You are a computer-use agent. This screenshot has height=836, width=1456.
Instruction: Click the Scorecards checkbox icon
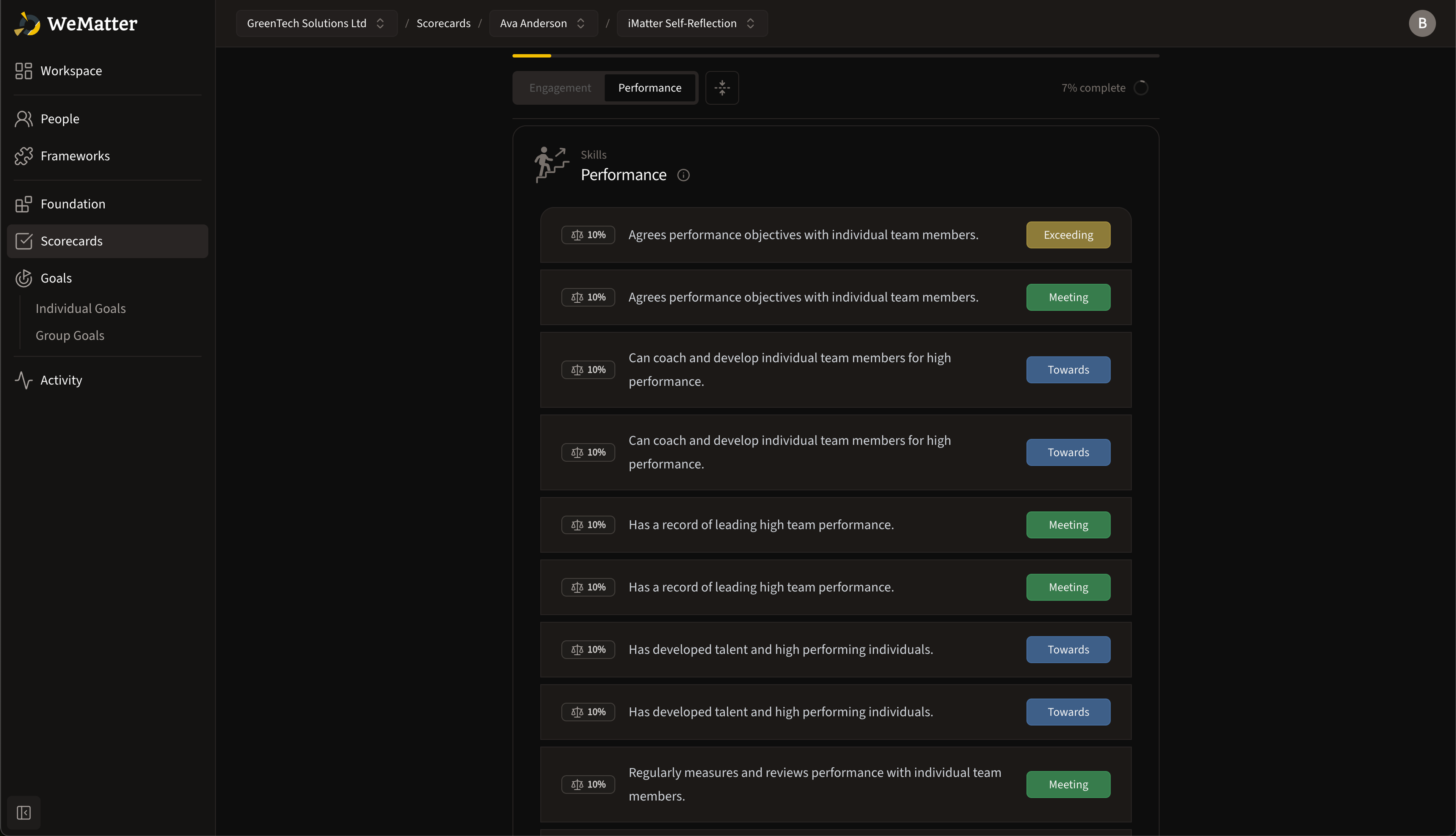(24, 241)
